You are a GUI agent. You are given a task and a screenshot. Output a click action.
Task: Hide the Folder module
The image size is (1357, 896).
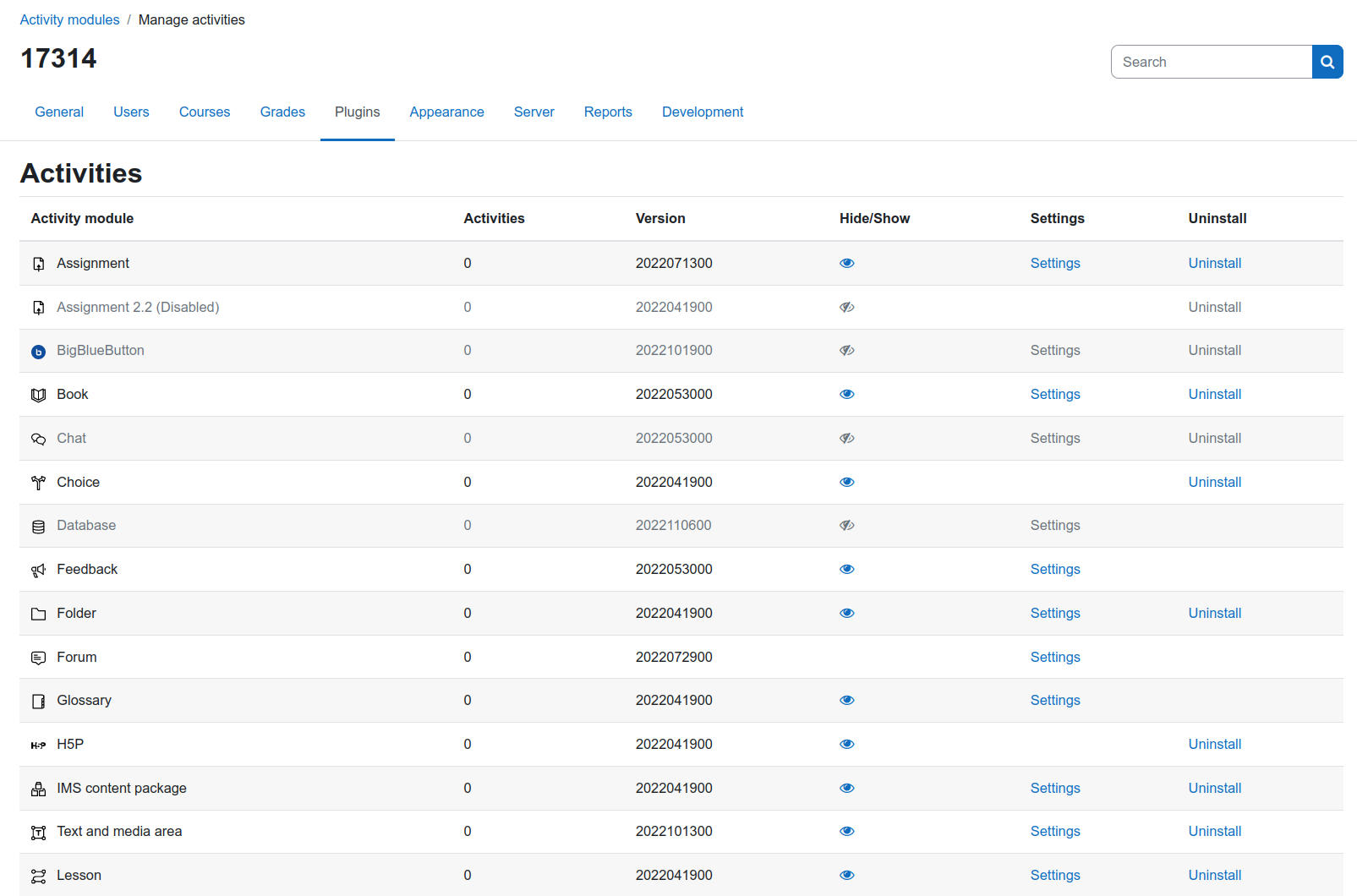coord(846,613)
